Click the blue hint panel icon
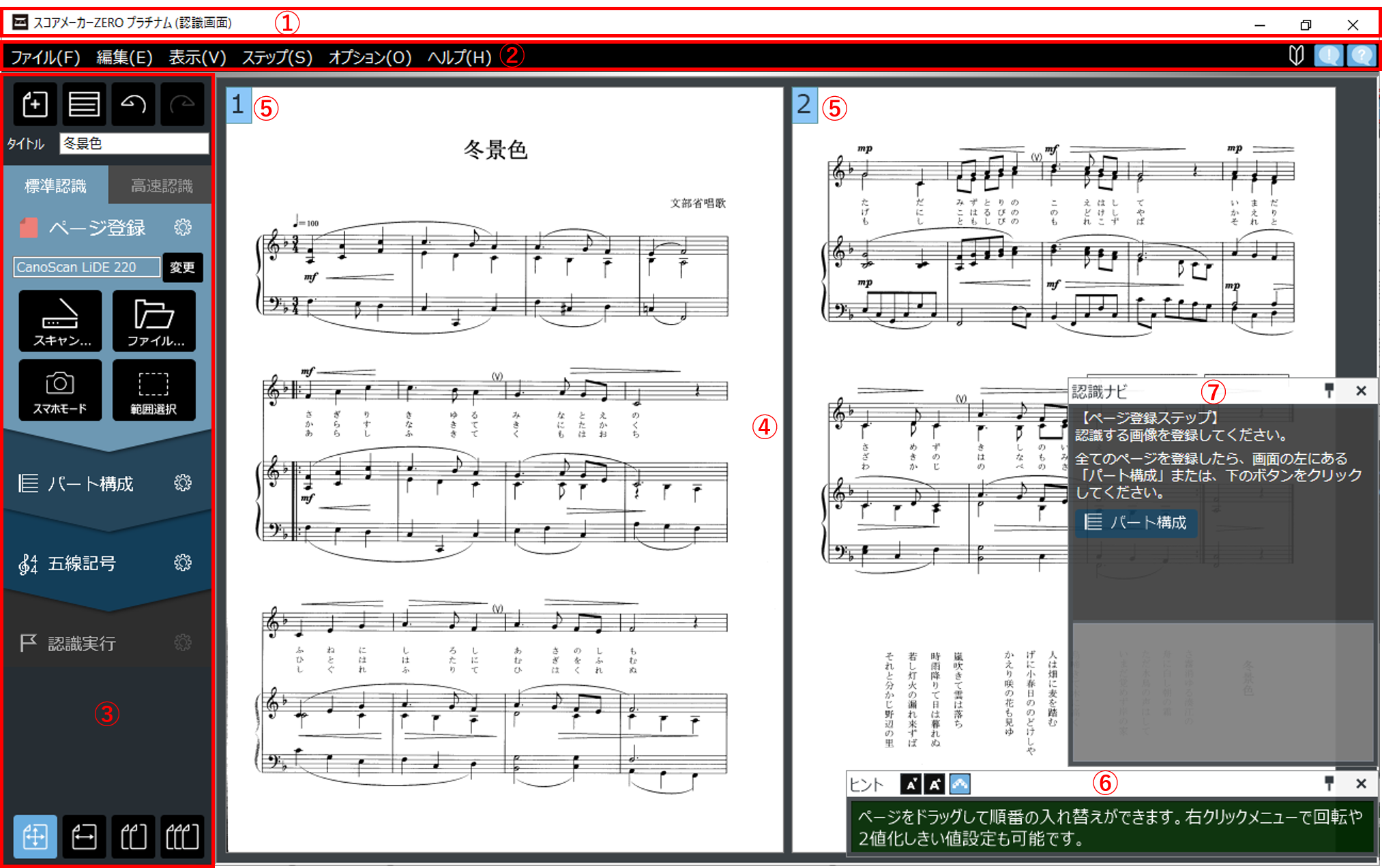 (960, 784)
